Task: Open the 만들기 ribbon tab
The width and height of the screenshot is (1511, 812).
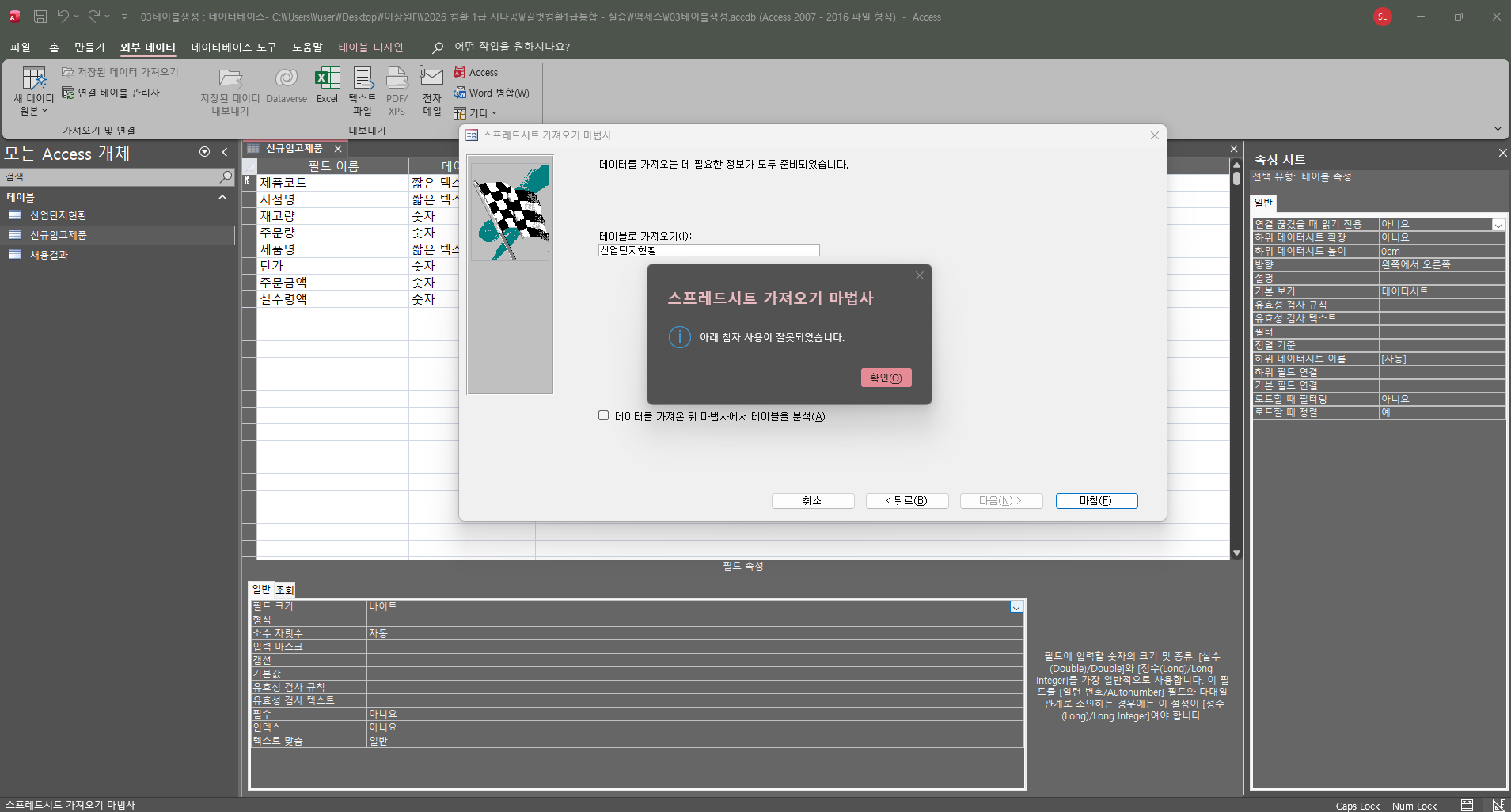Action: (x=89, y=47)
